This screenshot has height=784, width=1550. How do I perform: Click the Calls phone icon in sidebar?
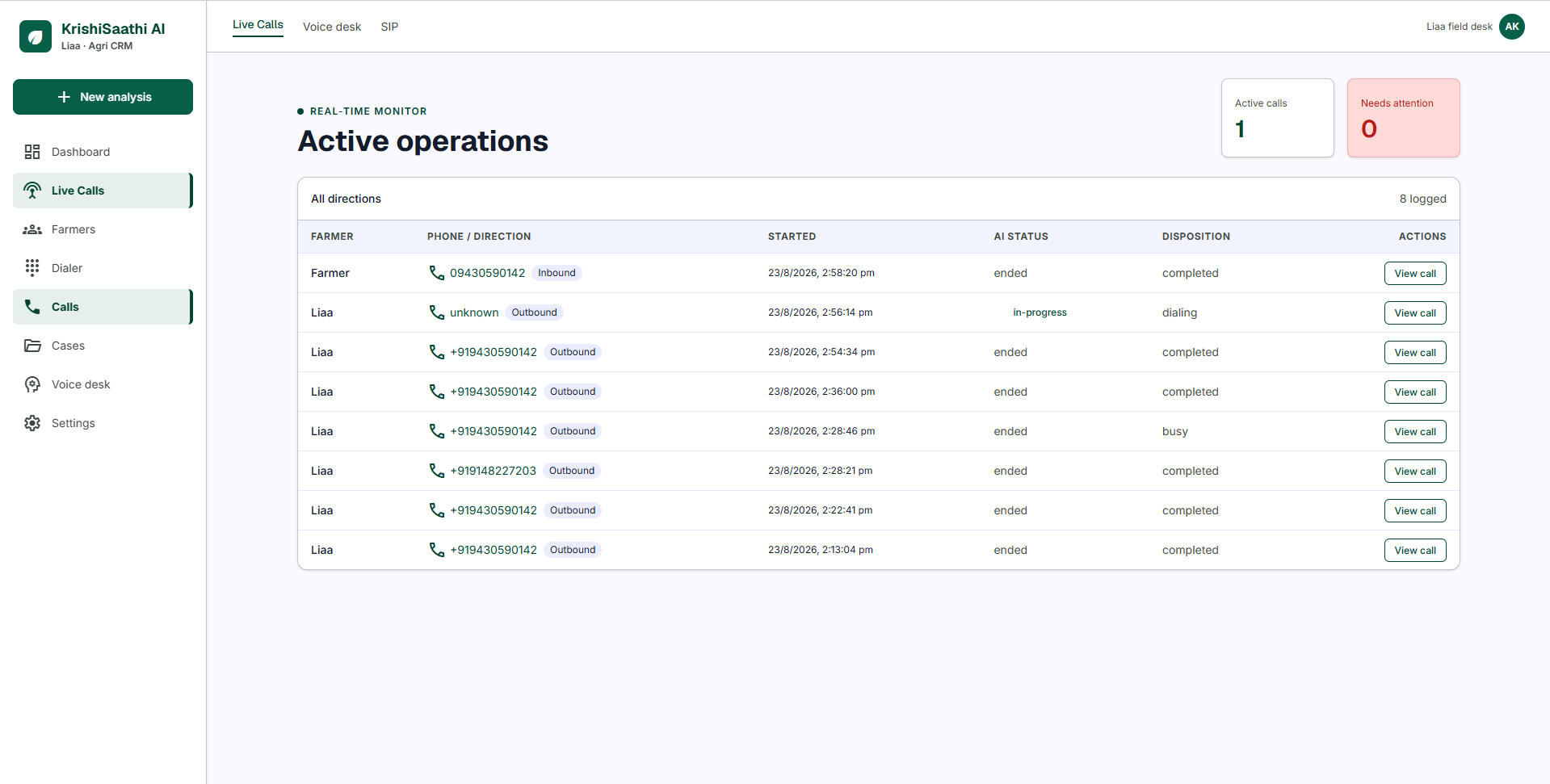click(32, 307)
